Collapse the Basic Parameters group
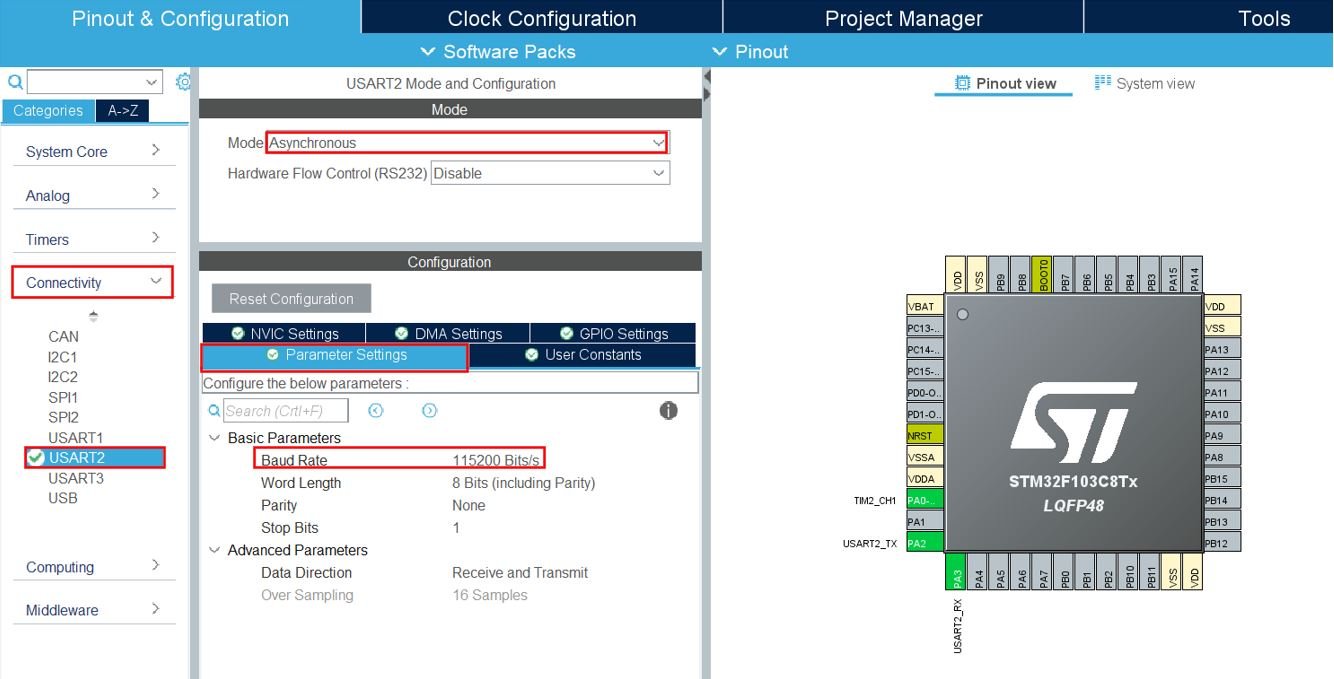1334x679 pixels. [214, 438]
